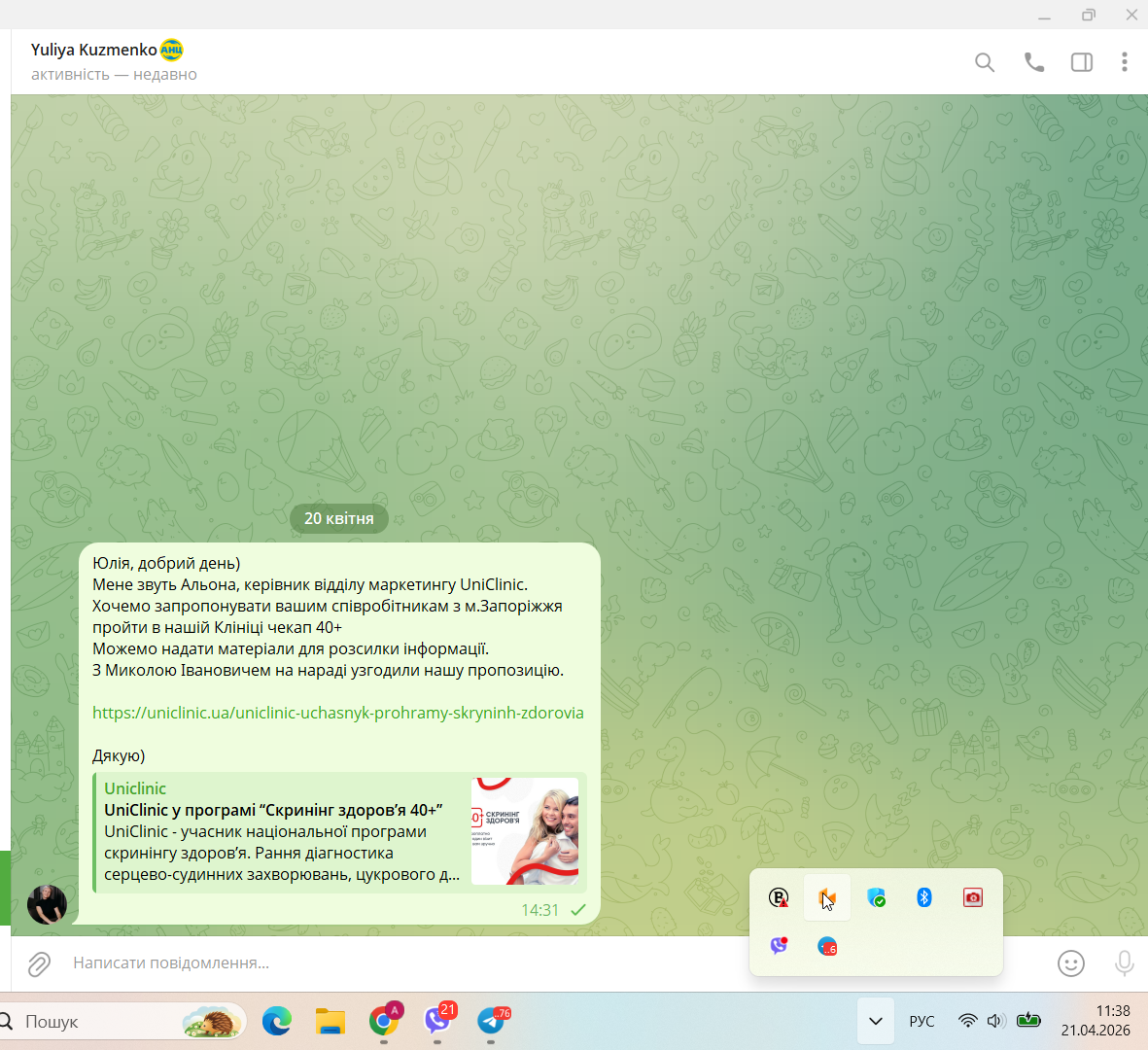
Task: Open the Telegram icon in tray popup
Action: [x=827, y=946]
